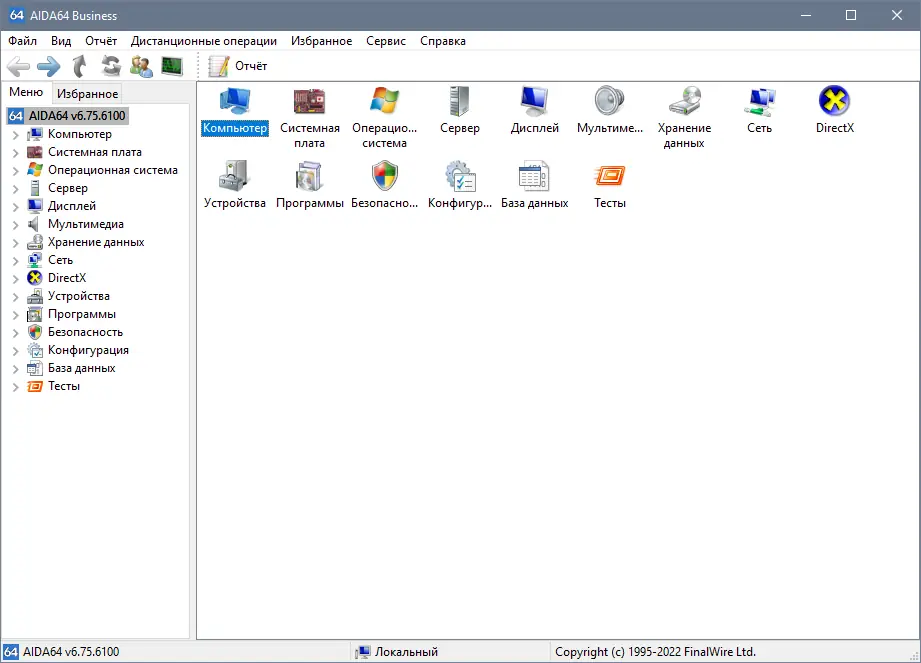
Task: Click the refresh icon in the toolbar
Action: tap(110, 66)
